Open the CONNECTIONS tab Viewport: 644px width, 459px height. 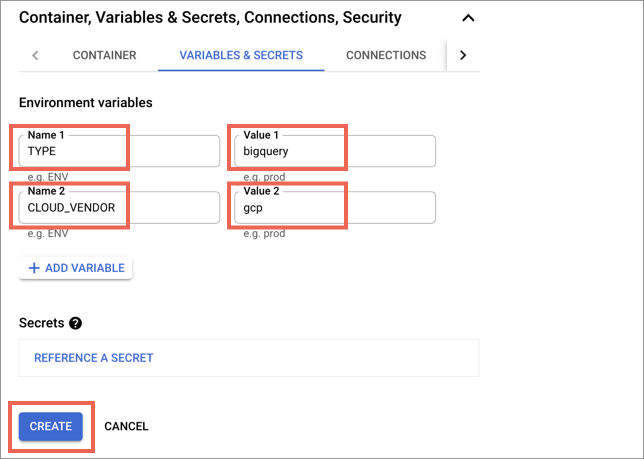(386, 55)
